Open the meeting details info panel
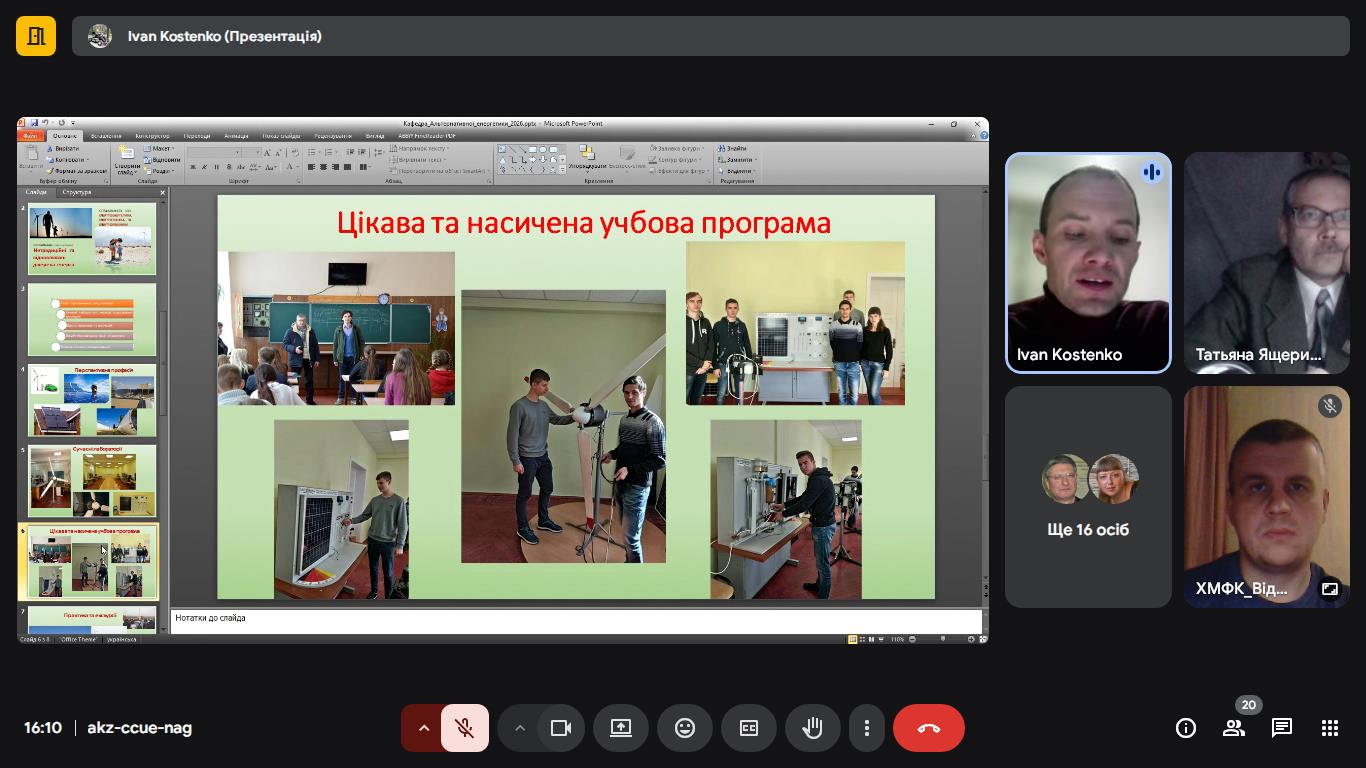Viewport: 1366px width, 768px height. tap(1186, 728)
